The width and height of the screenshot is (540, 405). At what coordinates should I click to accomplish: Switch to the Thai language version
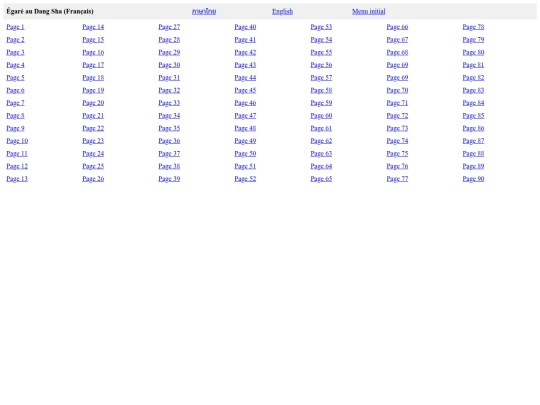pyautogui.click(x=204, y=11)
